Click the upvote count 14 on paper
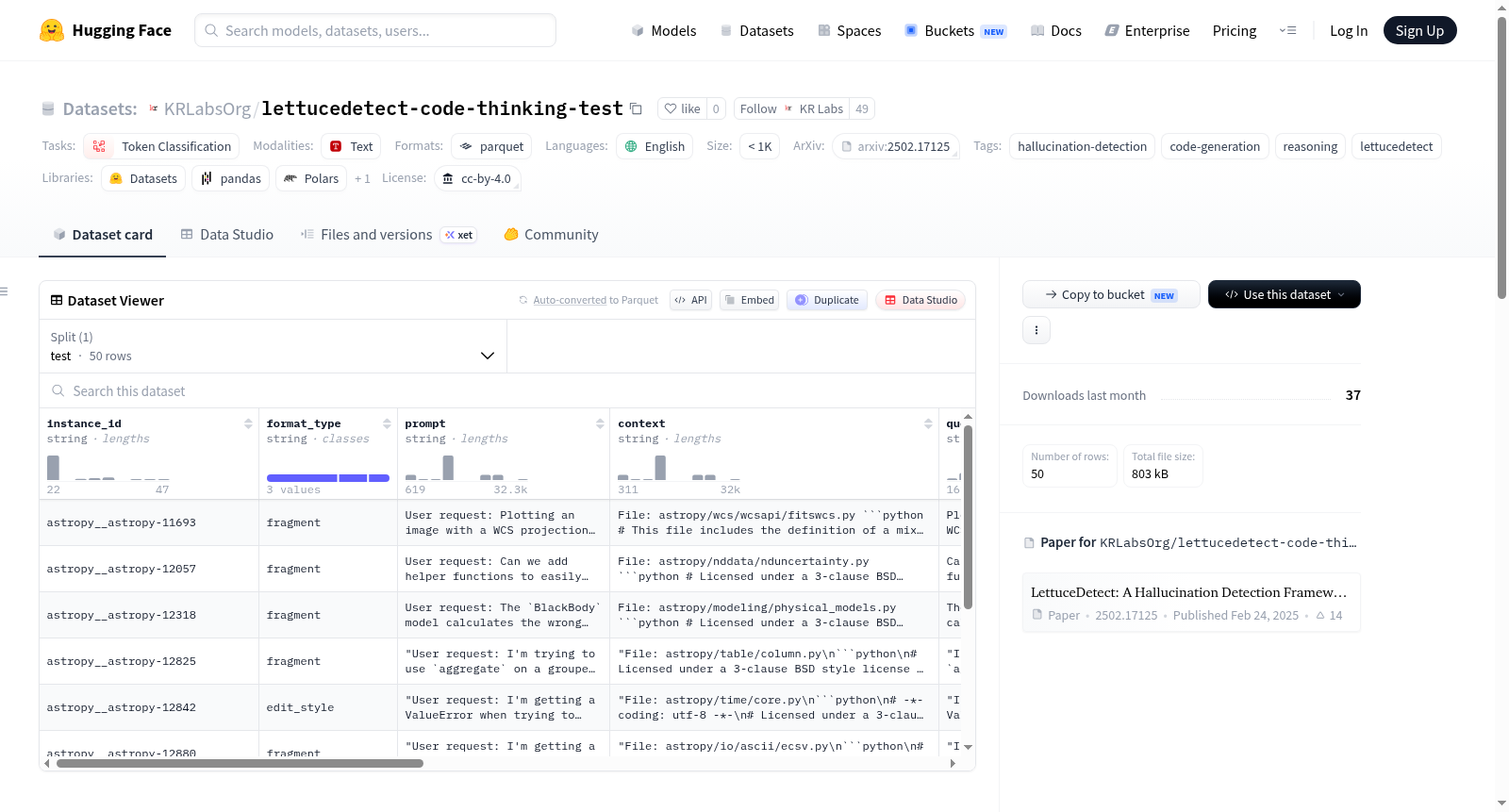The image size is (1509, 812). [x=1329, y=615]
